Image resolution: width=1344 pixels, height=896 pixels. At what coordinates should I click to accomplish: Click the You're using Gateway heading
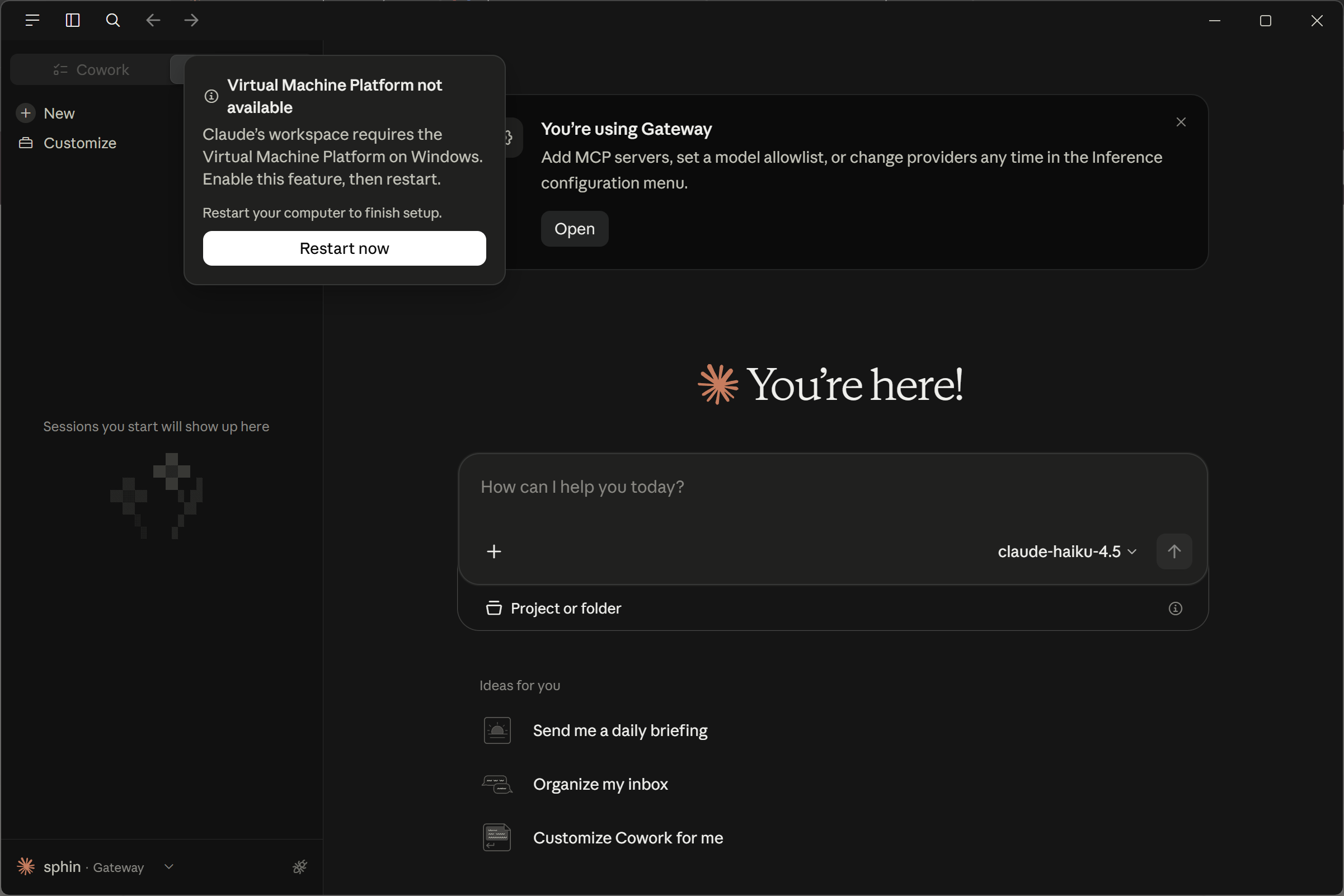pyautogui.click(x=627, y=129)
